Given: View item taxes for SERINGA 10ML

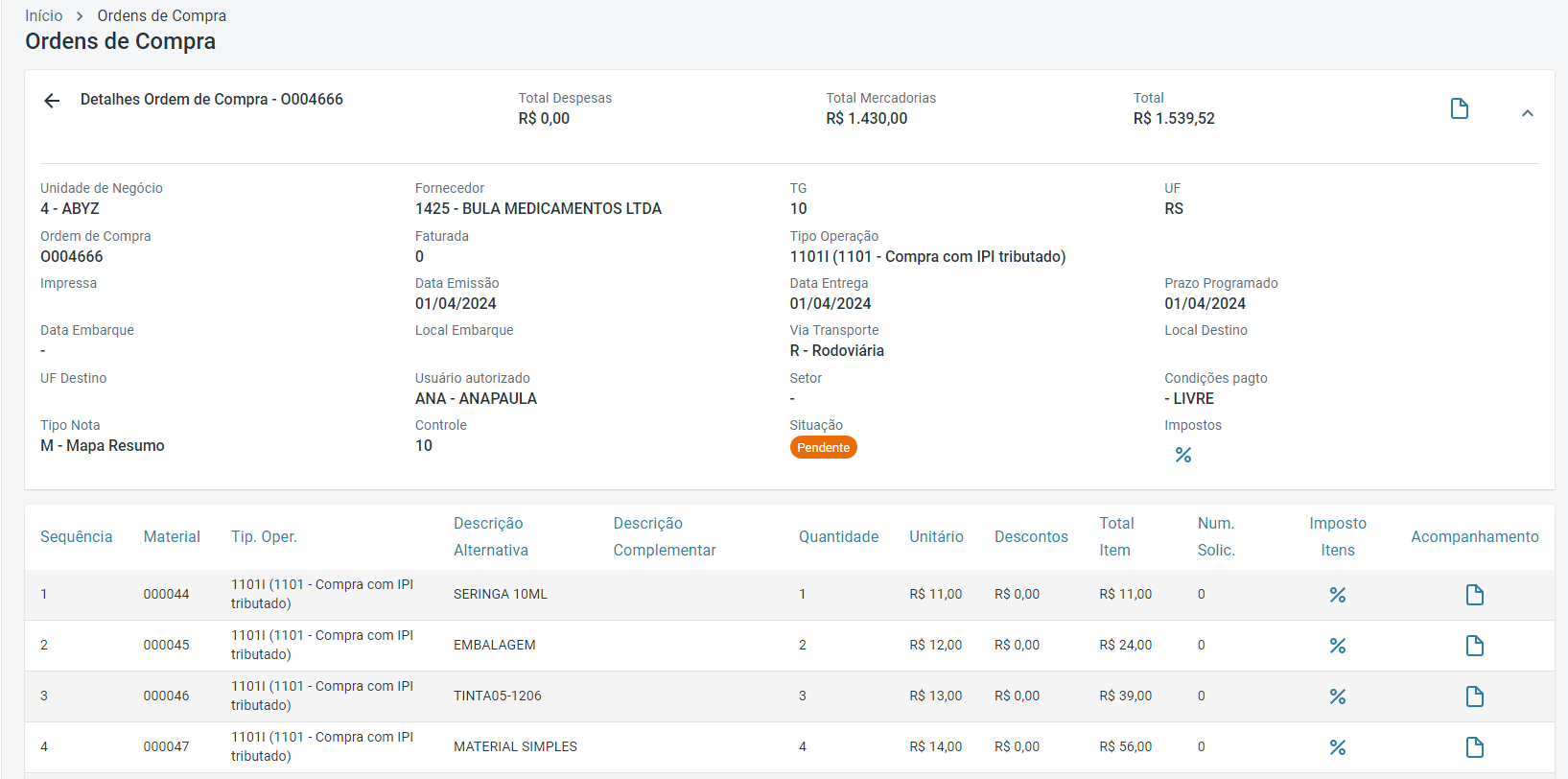Looking at the screenshot, I should click(1337, 595).
